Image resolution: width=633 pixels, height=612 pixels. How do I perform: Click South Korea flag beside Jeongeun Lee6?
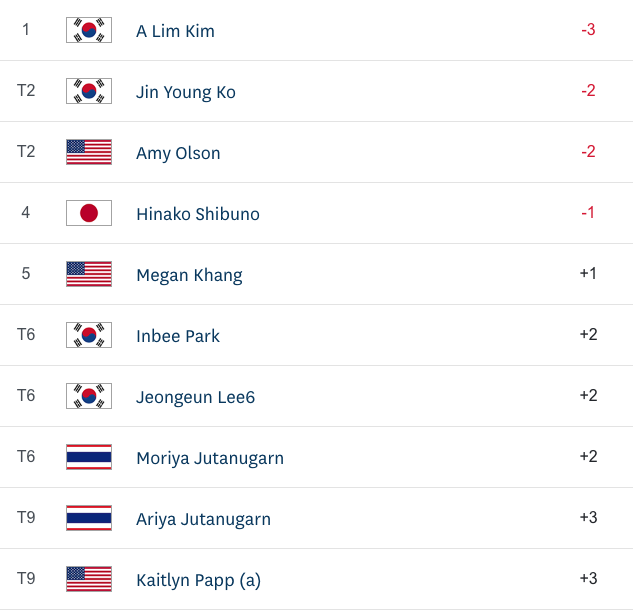coord(89,396)
